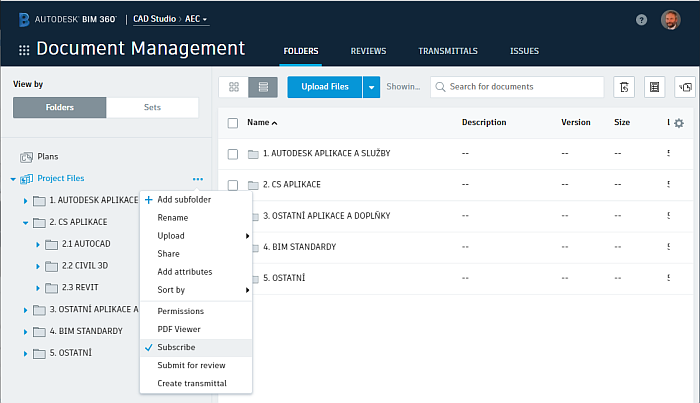Expand the 4. BIM STANDARDY tree node
The height and width of the screenshot is (403, 700).
pyautogui.click(x=25, y=332)
